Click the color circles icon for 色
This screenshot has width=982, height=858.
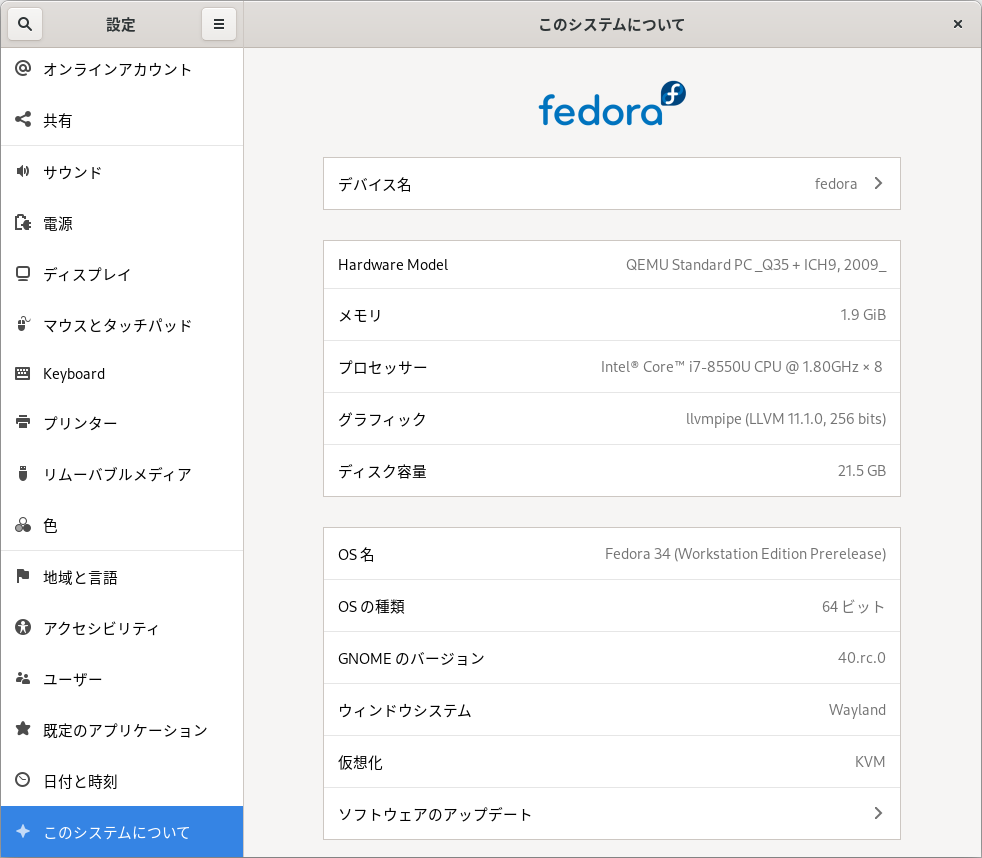[23, 525]
